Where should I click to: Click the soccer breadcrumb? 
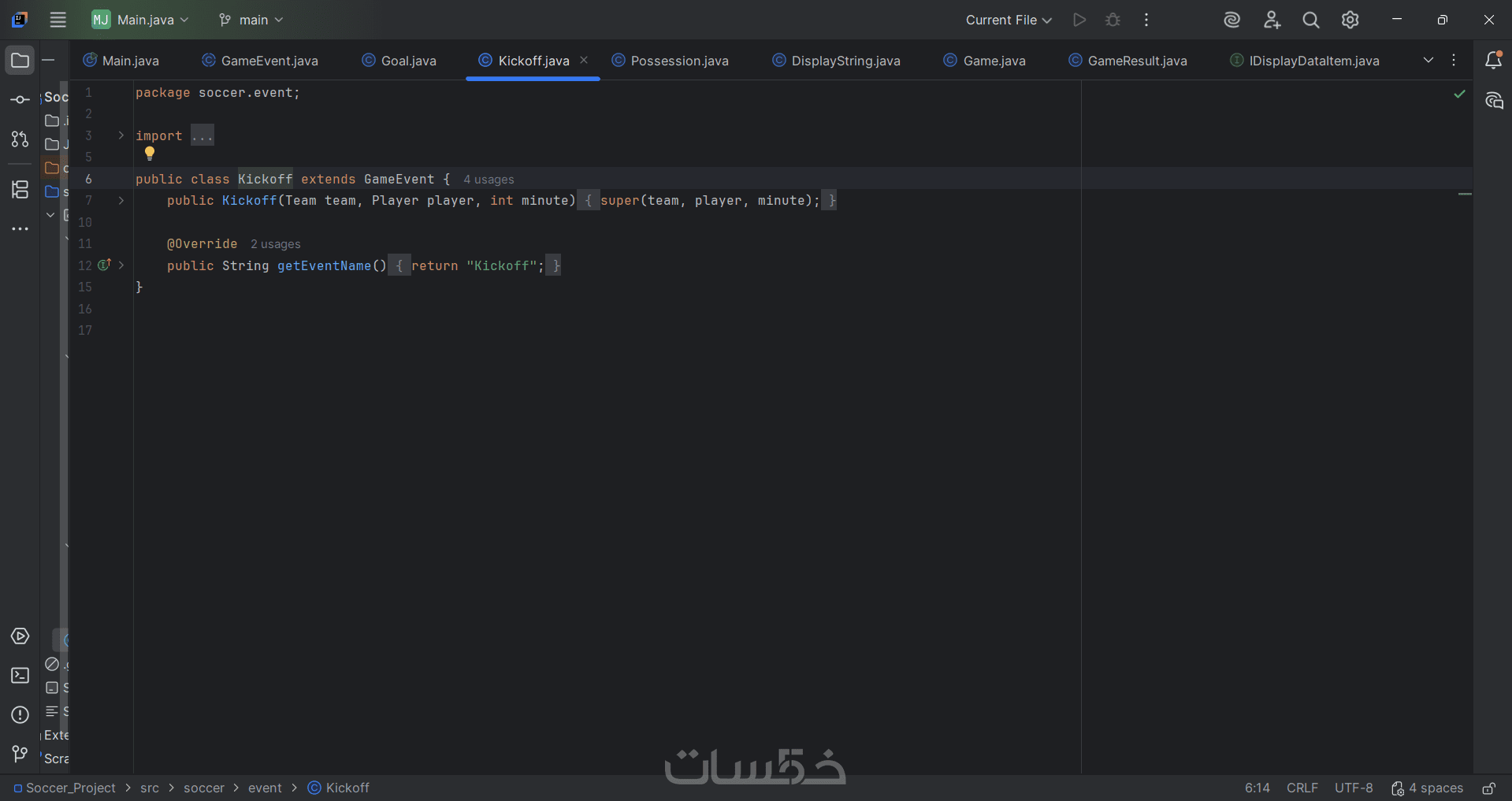pos(204,788)
